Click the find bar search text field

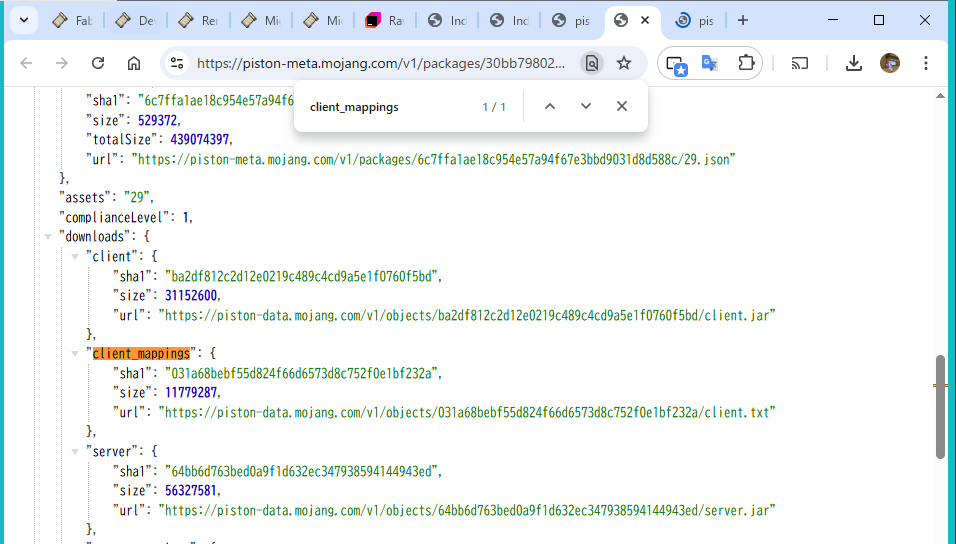click(x=390, y=106)
